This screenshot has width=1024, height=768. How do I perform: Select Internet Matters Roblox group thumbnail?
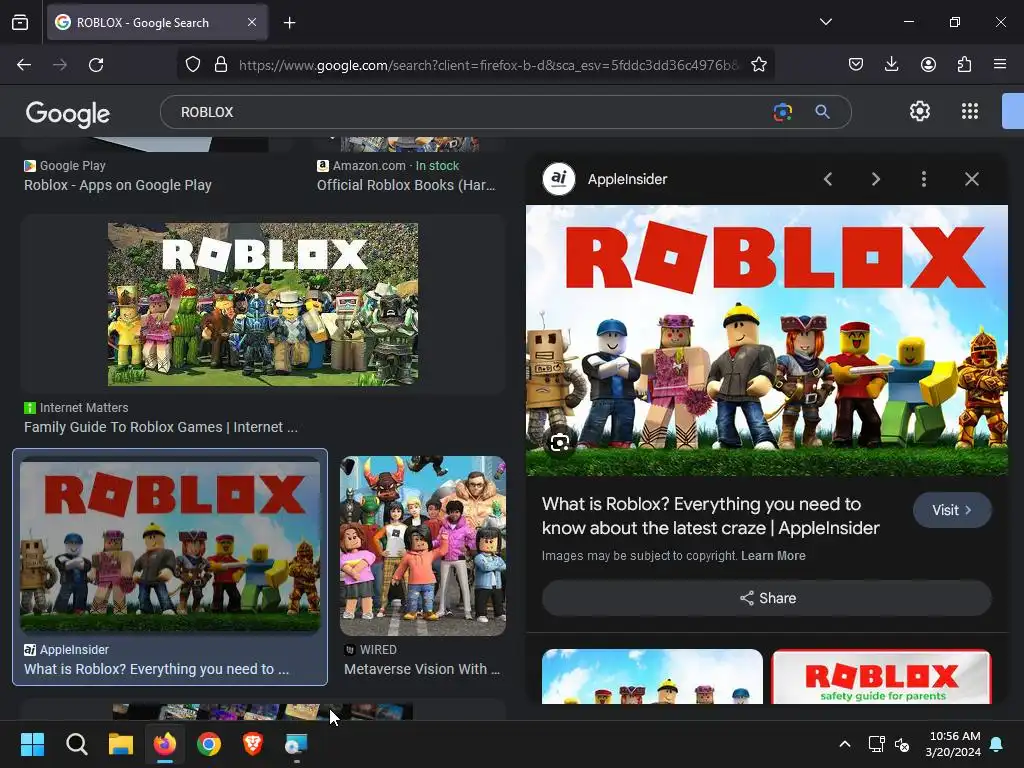263,304
